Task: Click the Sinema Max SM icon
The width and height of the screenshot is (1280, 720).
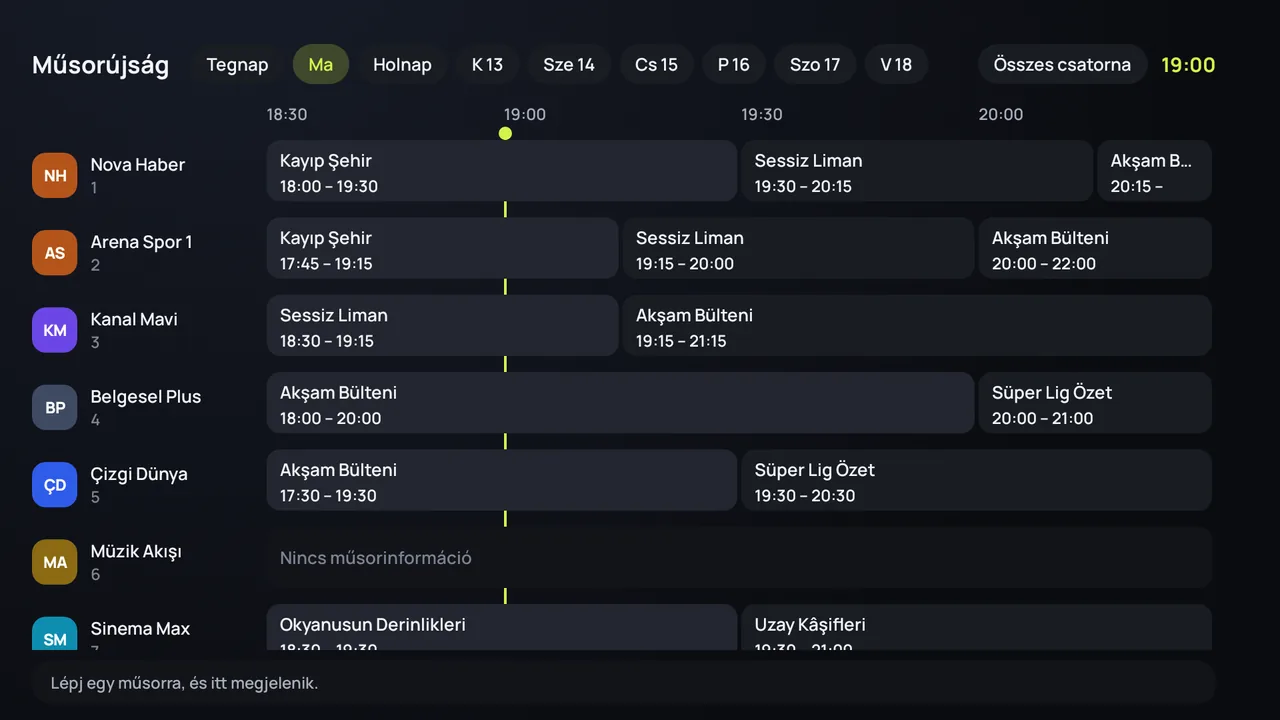Action: [54, 634]
